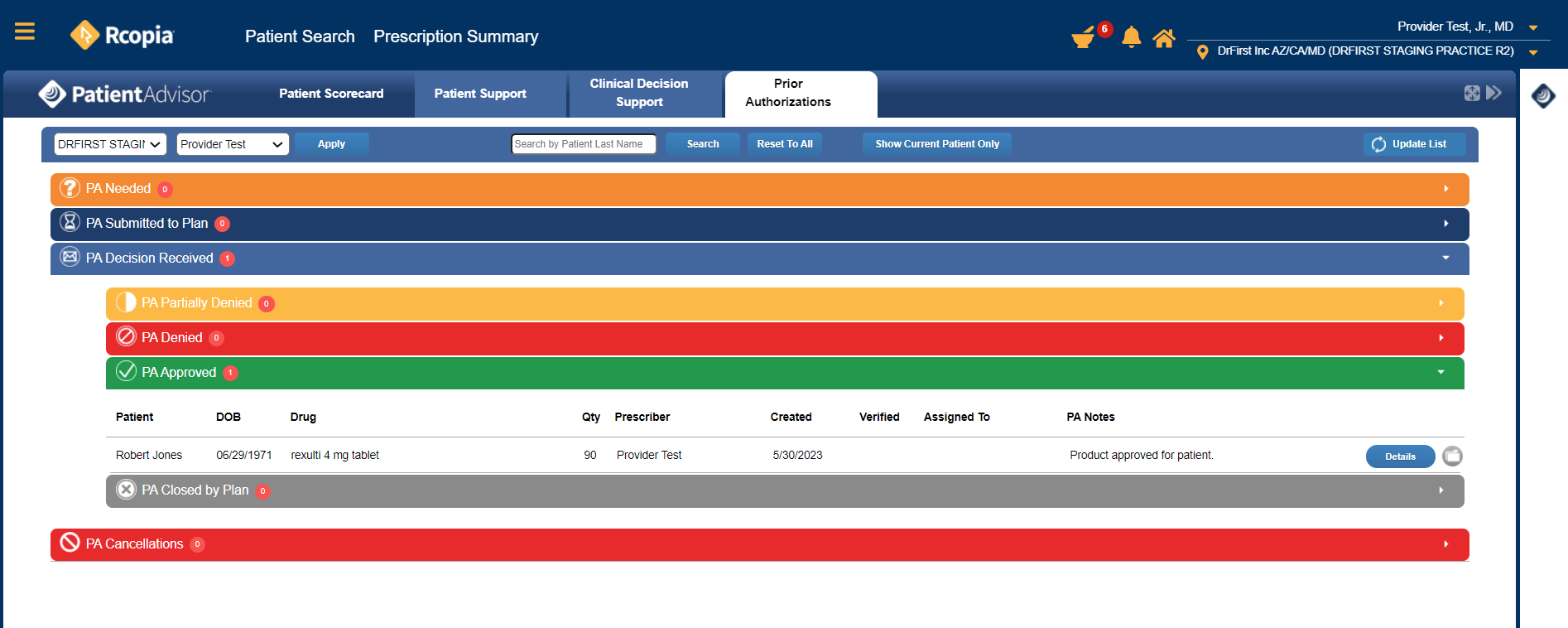
Task: Click the red 6 badge on mortar icon
Action: tap(1104, 29)
